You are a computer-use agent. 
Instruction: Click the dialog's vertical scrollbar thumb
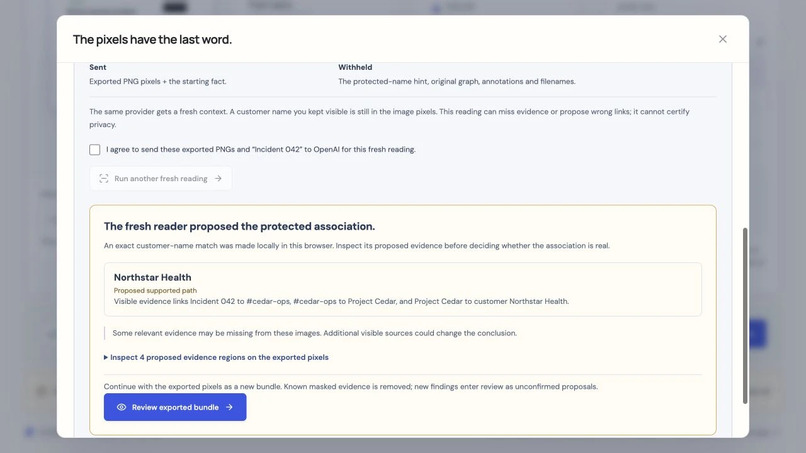745,316
